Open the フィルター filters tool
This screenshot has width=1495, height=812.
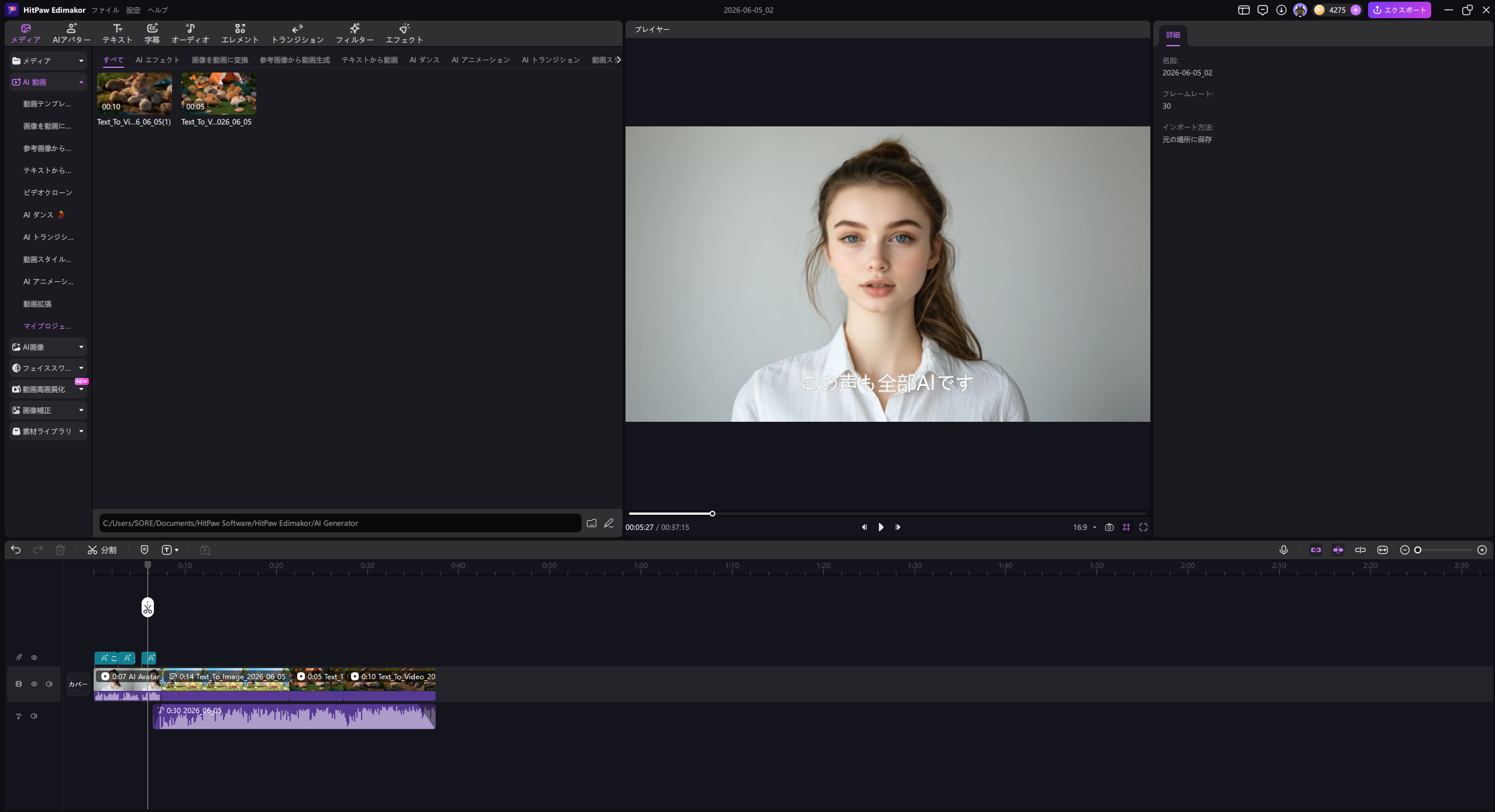coord(355,33)
